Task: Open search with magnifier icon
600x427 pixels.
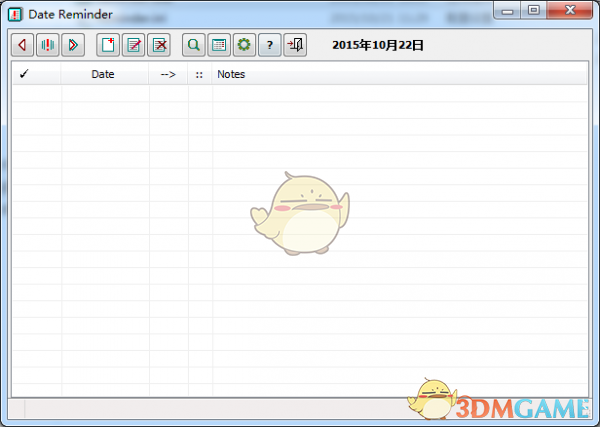Action: [x=194, y=45]
